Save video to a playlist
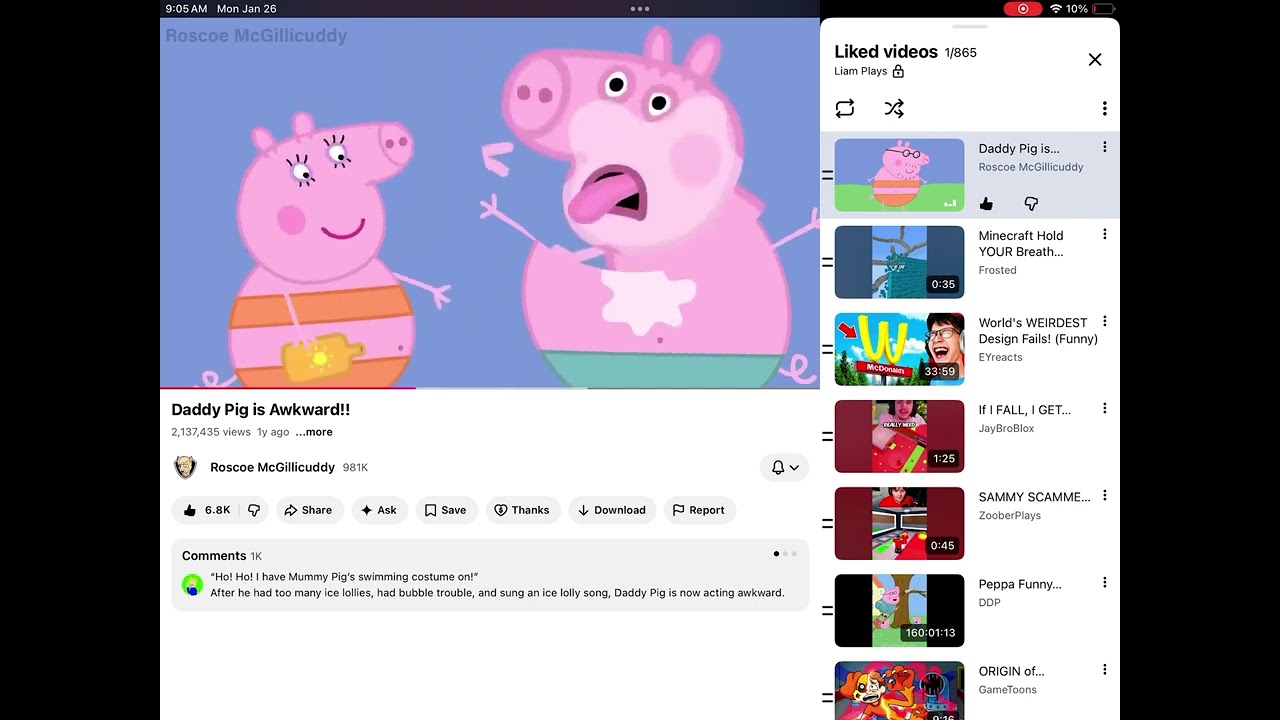Screen dimensions: 1280x720 tap(446, 510)
